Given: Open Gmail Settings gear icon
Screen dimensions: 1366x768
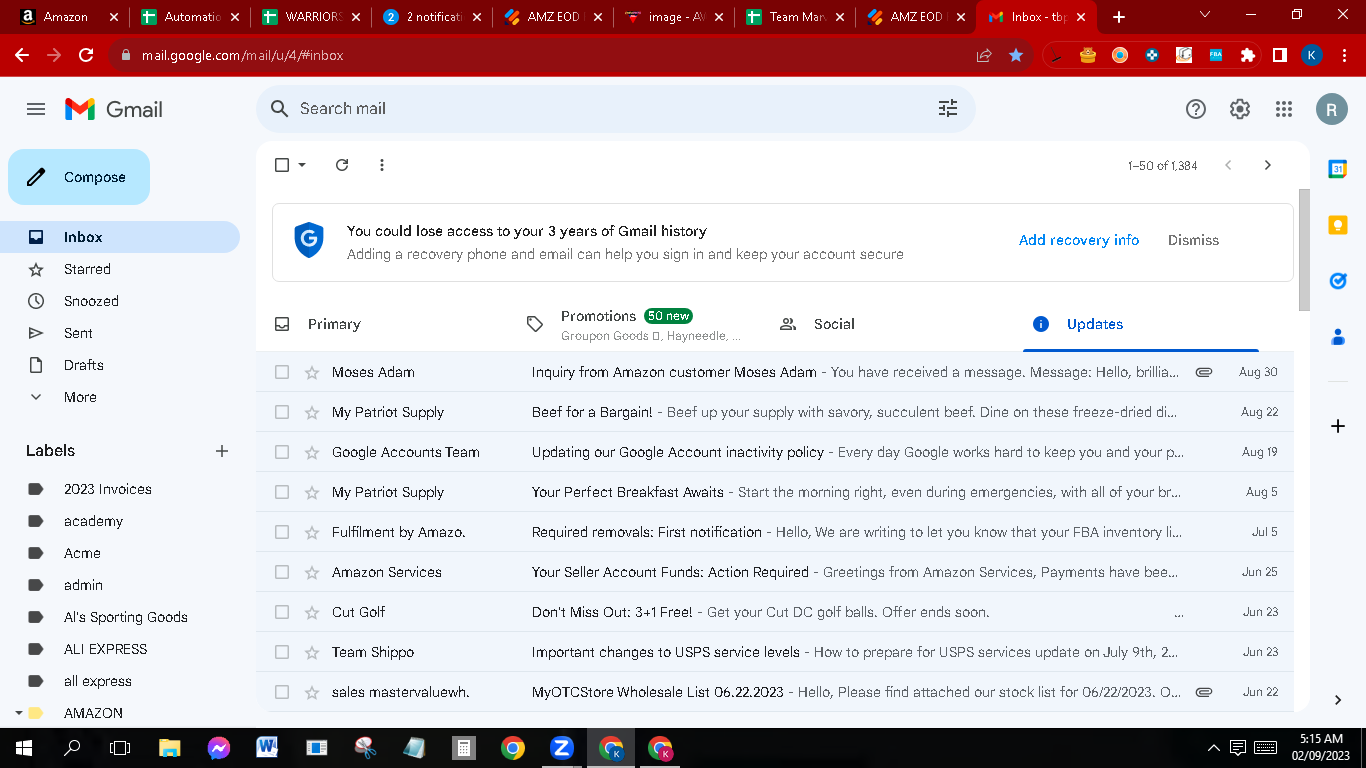Looking at the screenshot, I should pyautogui.click(x=1240, y=109).
